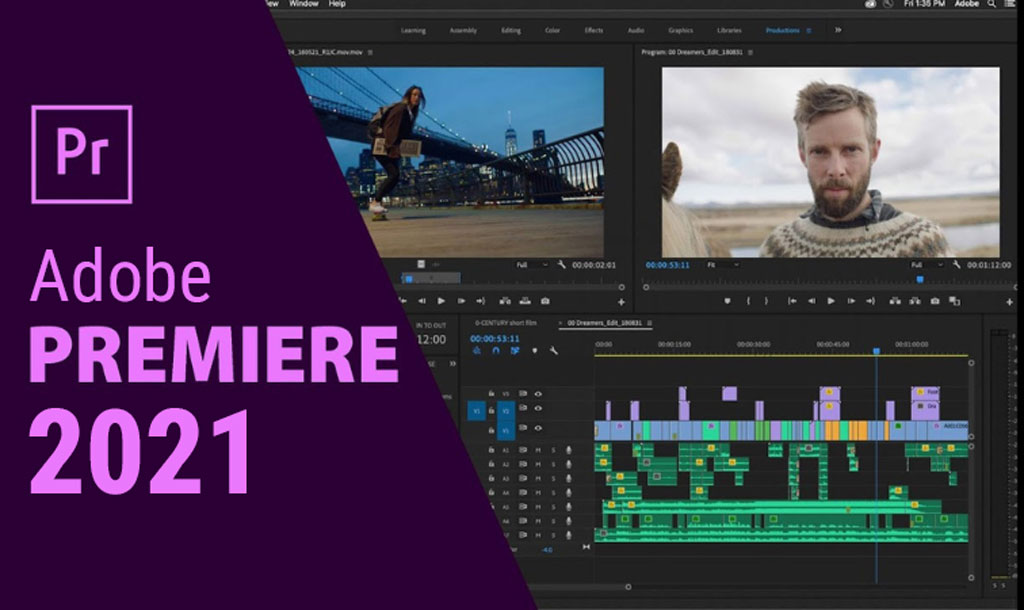
Task: Toggle lock on audio track A1
Action: tap(491, 451)
